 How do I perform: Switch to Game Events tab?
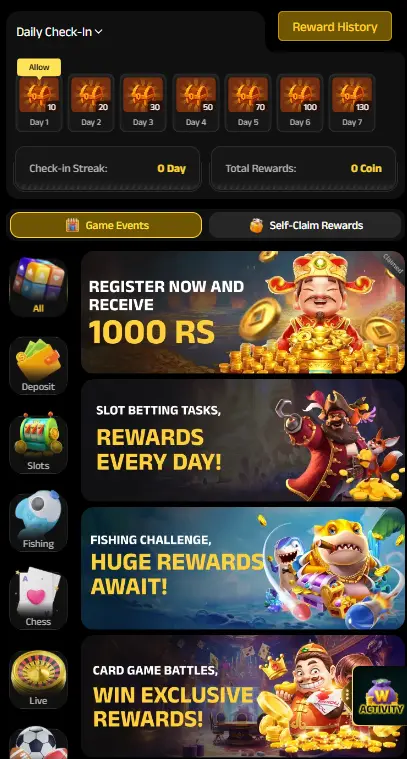(106, 225)
